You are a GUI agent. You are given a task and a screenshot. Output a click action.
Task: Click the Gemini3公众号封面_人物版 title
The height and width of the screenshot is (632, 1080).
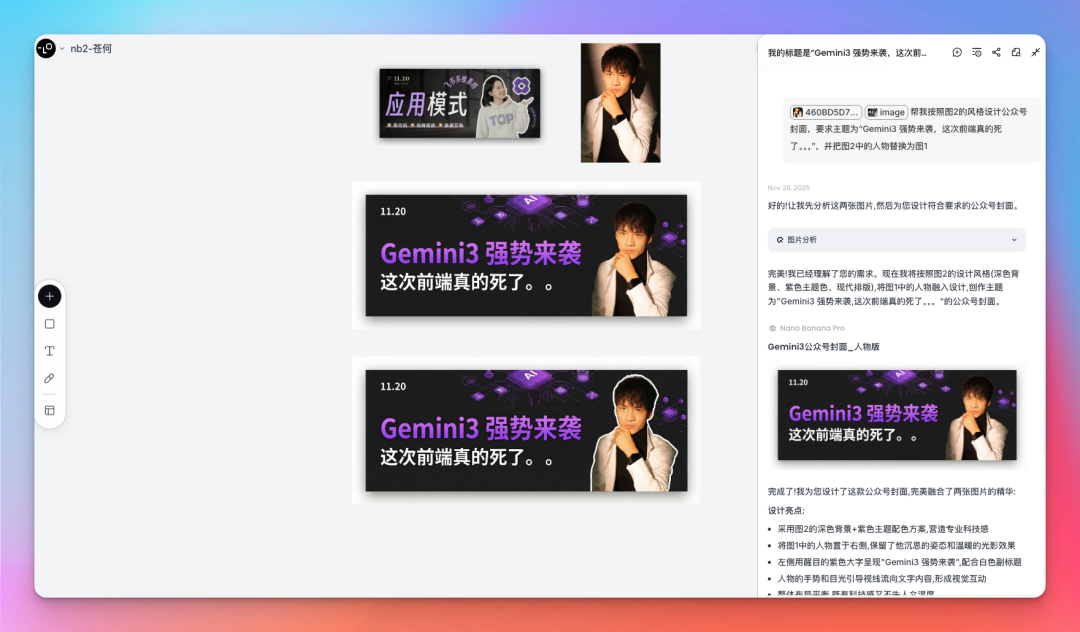click(824, 347)
